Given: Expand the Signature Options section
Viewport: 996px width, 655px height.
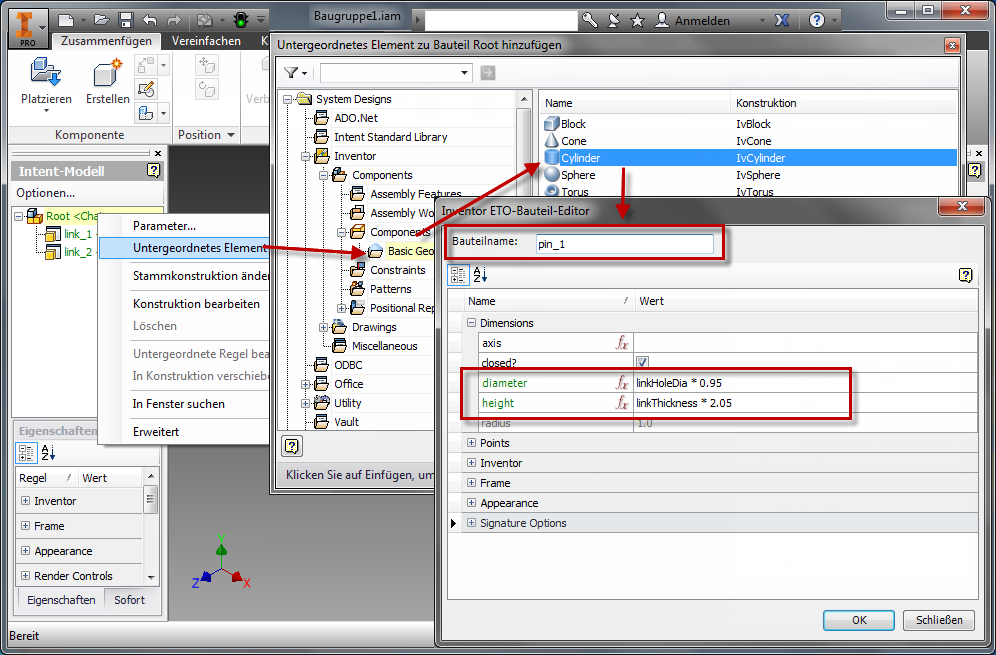Looking at the screenshot, I should (471, 523).
